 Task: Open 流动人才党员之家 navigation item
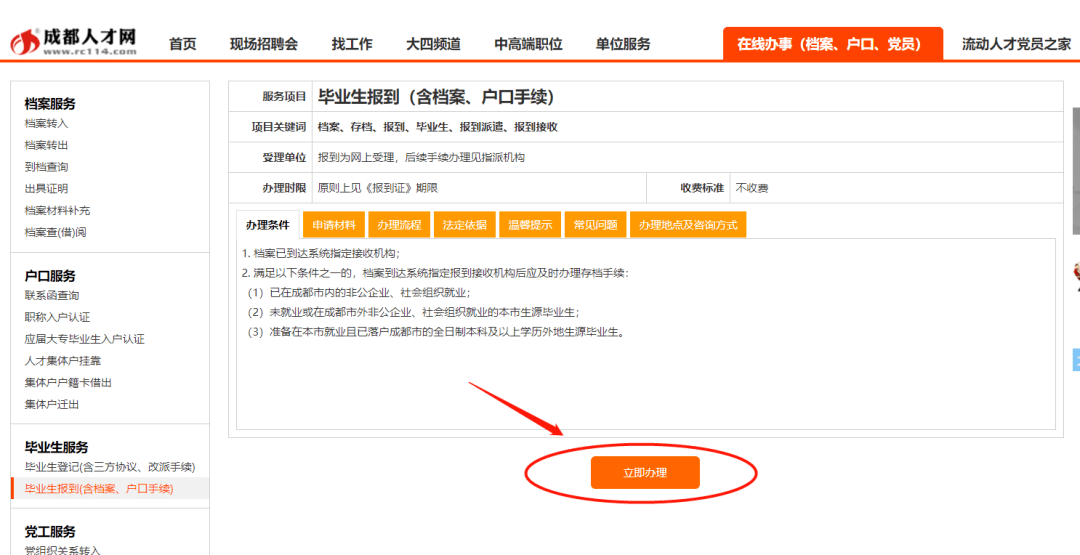[1017, 44]
